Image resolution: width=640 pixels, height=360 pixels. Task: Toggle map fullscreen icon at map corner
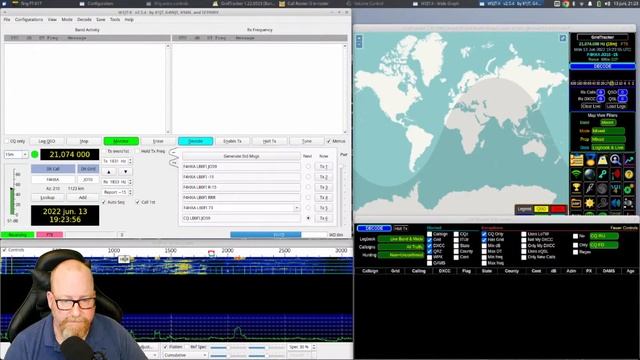(563, 38)
